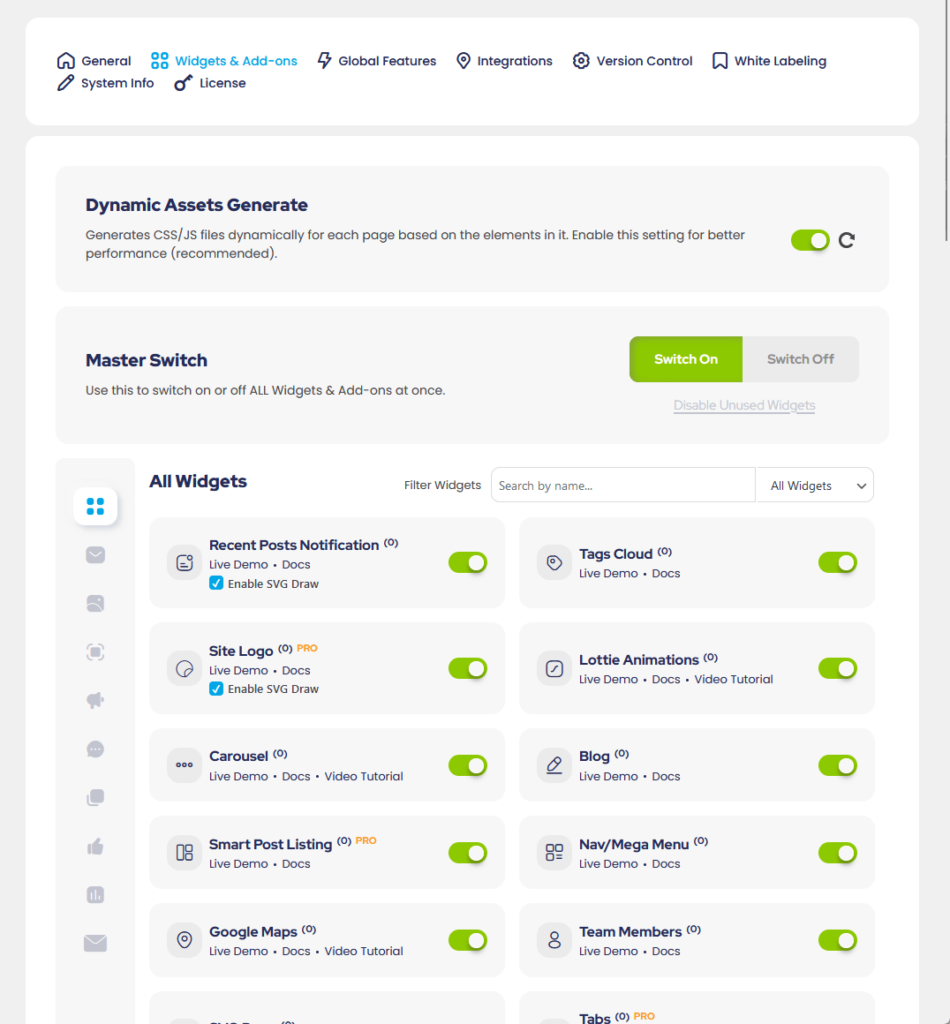Uncheck Enable SVG Draw under Site Logo

click(216, 688)
